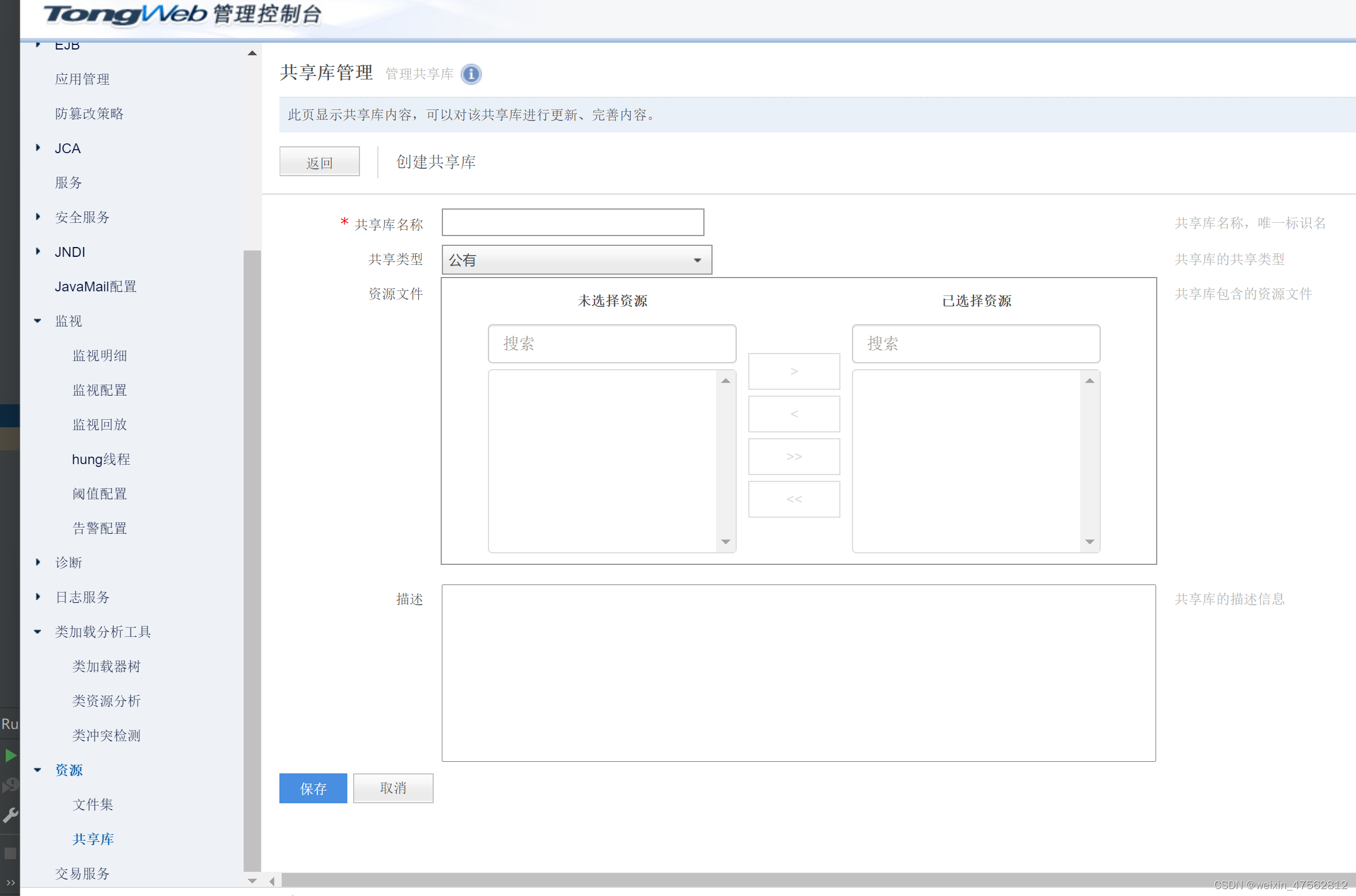Viewport: 1356px width, 896px height.
Task: Open 文件集 under 资源
Action: click(x=93, y=804)
